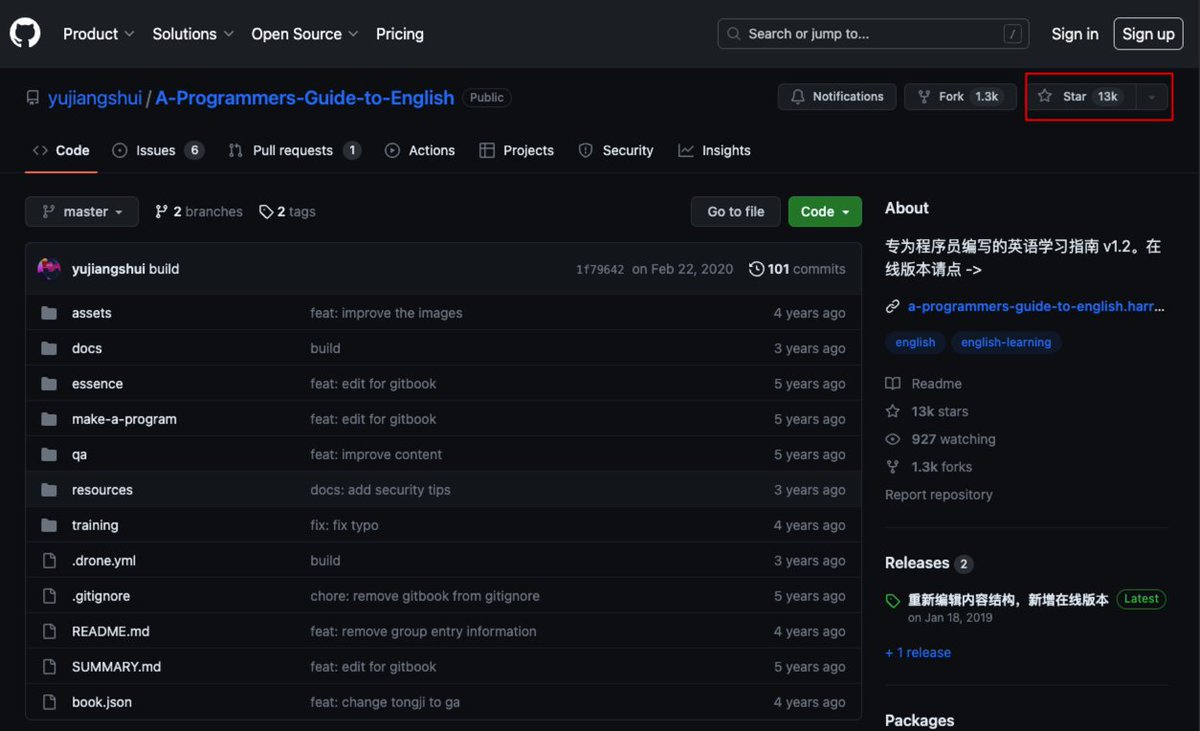
Task: Click the tag icon beside latest release
Action: pos(893,601)
